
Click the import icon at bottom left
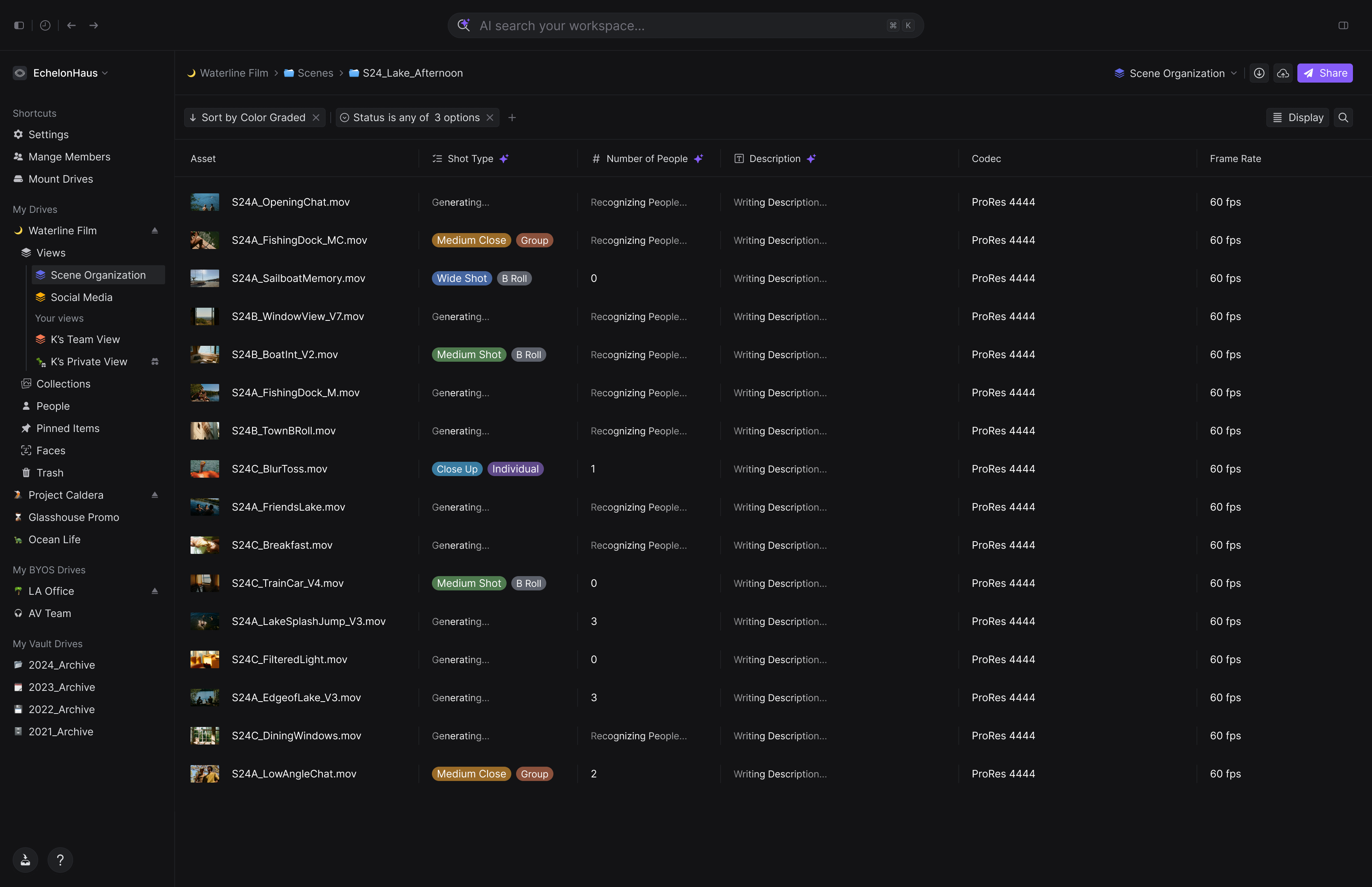25,860
